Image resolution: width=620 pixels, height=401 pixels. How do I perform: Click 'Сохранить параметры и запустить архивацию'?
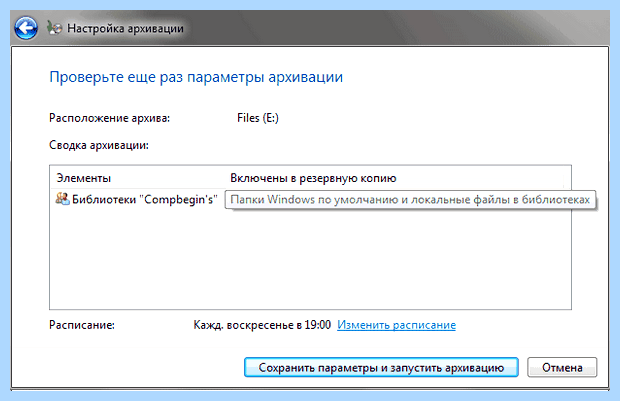click(381, 367)
